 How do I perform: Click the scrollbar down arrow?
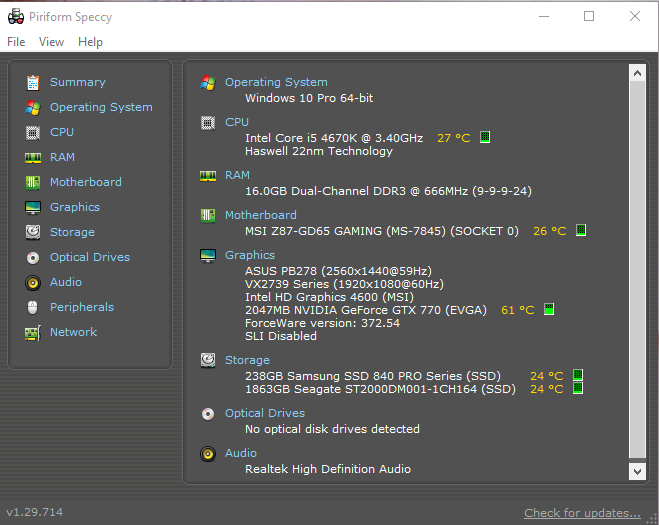click(x=637, y=471)
